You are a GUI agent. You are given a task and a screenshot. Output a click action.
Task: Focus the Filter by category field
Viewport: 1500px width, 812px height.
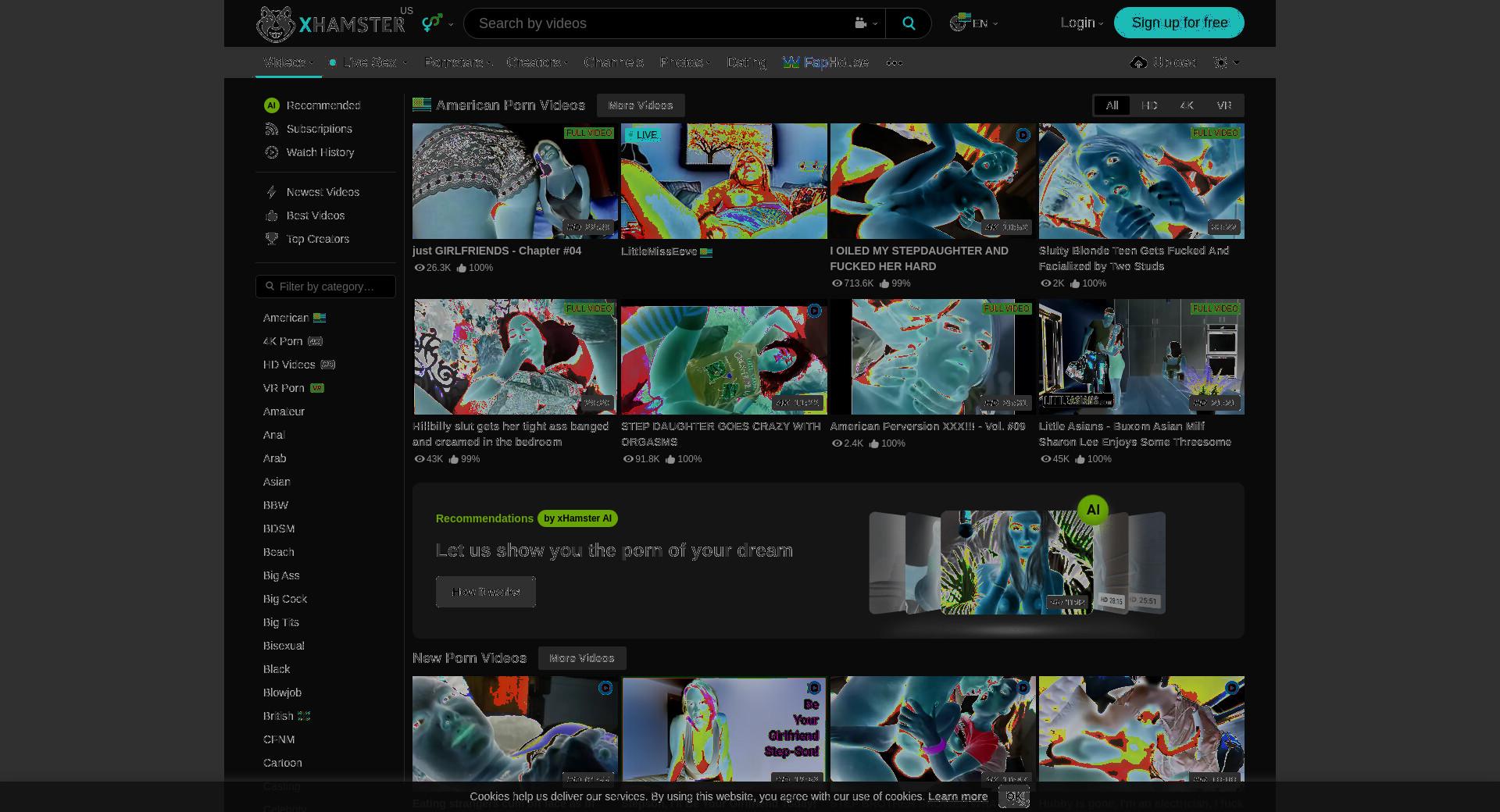[326, 287]
